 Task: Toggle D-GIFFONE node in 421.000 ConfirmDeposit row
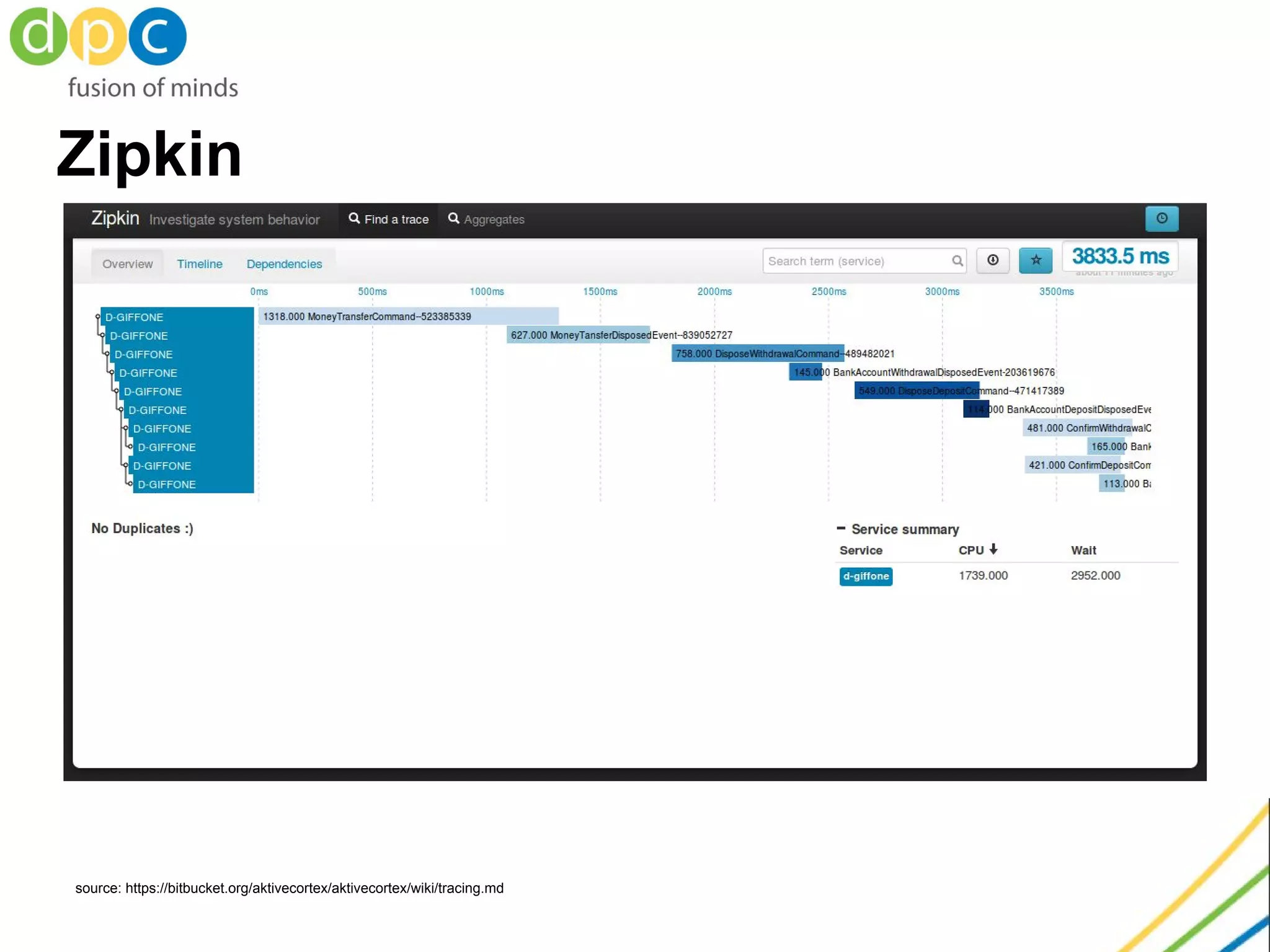coord(125,466)
